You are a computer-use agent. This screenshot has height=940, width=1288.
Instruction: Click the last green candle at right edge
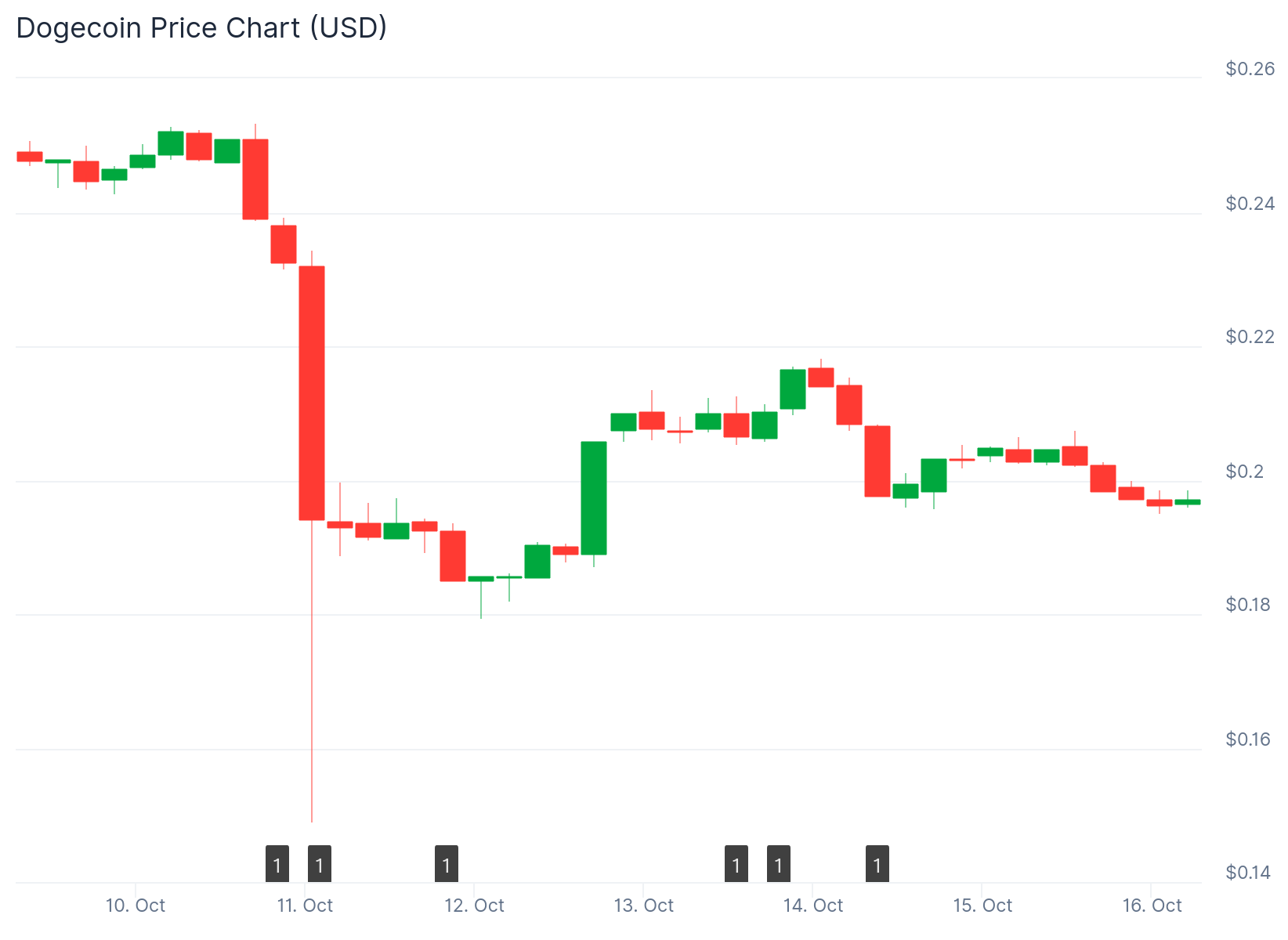[1188, 502]
